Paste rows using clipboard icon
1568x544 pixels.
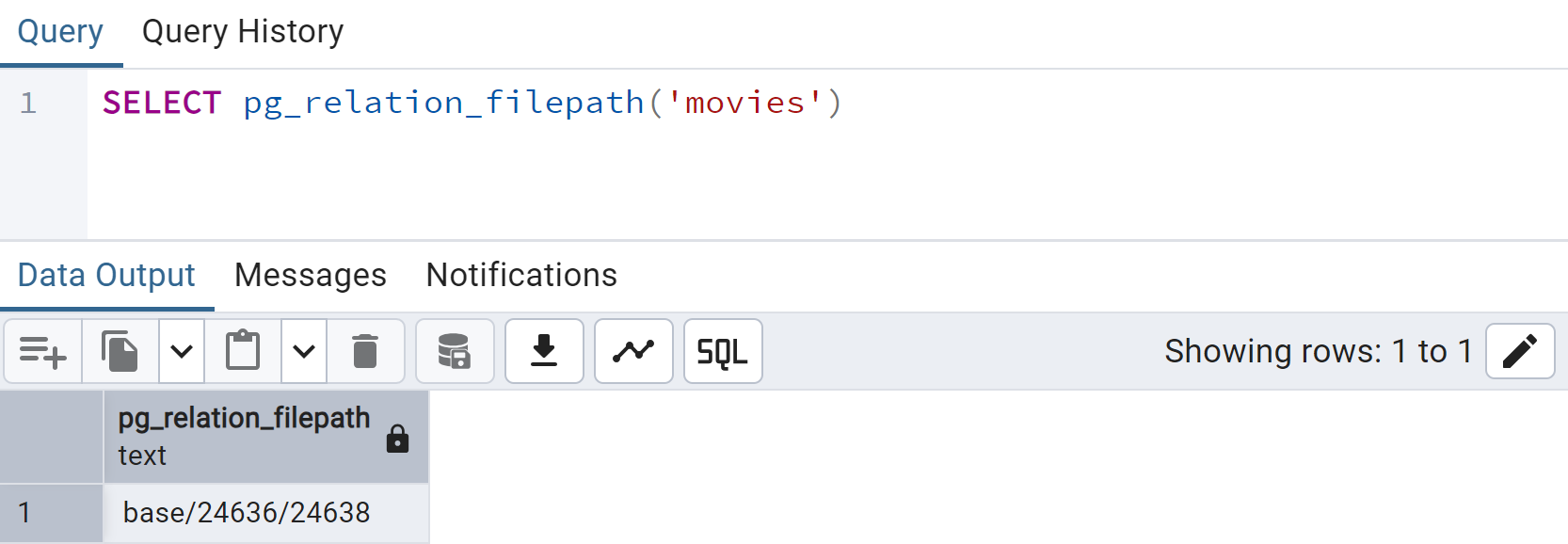pos(243,351)
